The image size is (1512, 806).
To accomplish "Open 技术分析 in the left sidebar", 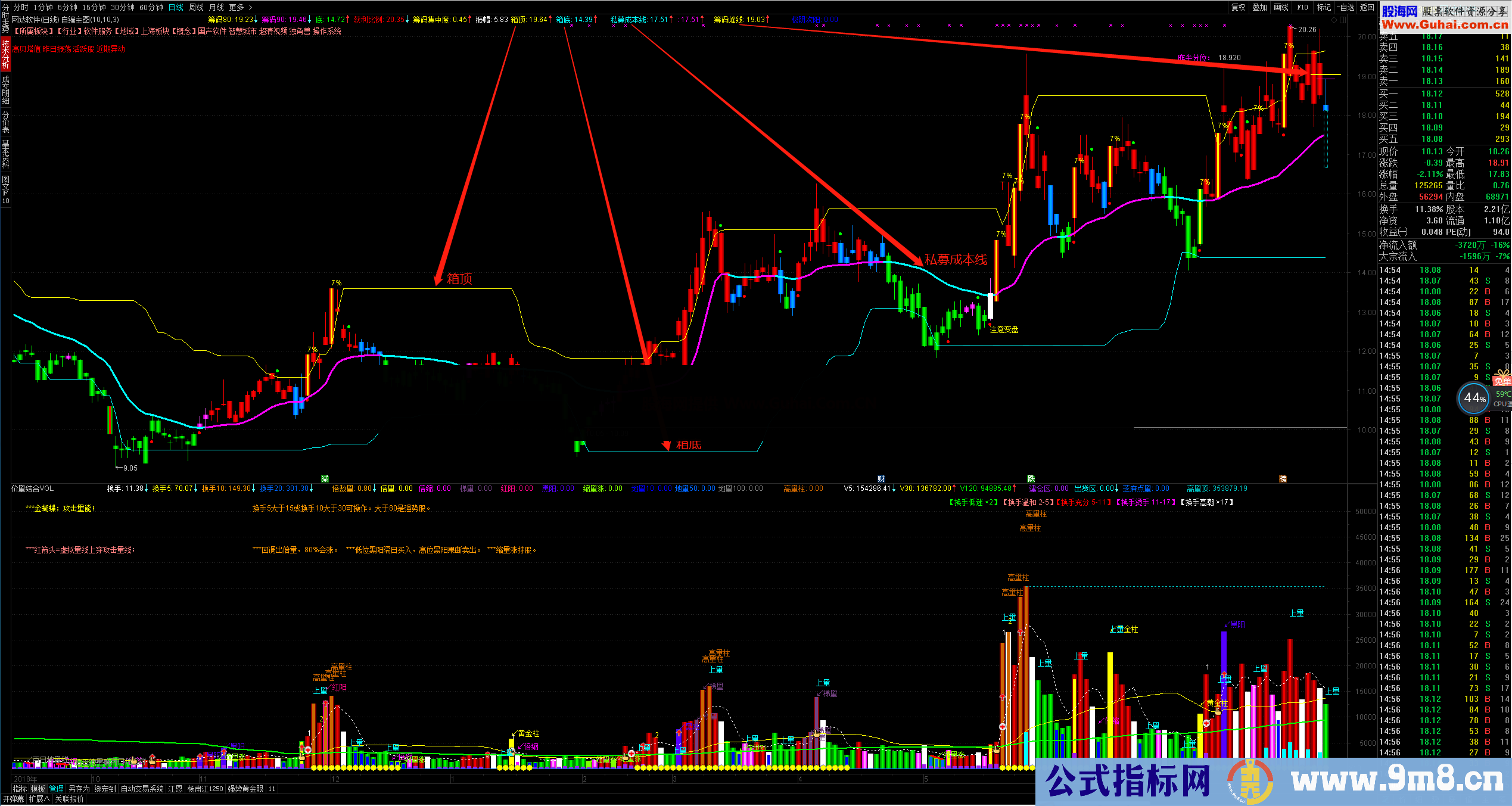I will click(x=5, y=54).
